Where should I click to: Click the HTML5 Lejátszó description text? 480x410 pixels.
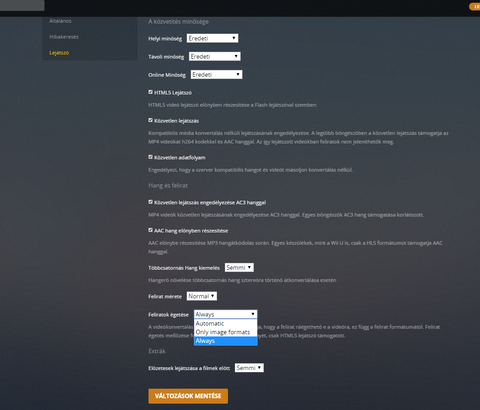pyautogui.click(x=233, y=105)
